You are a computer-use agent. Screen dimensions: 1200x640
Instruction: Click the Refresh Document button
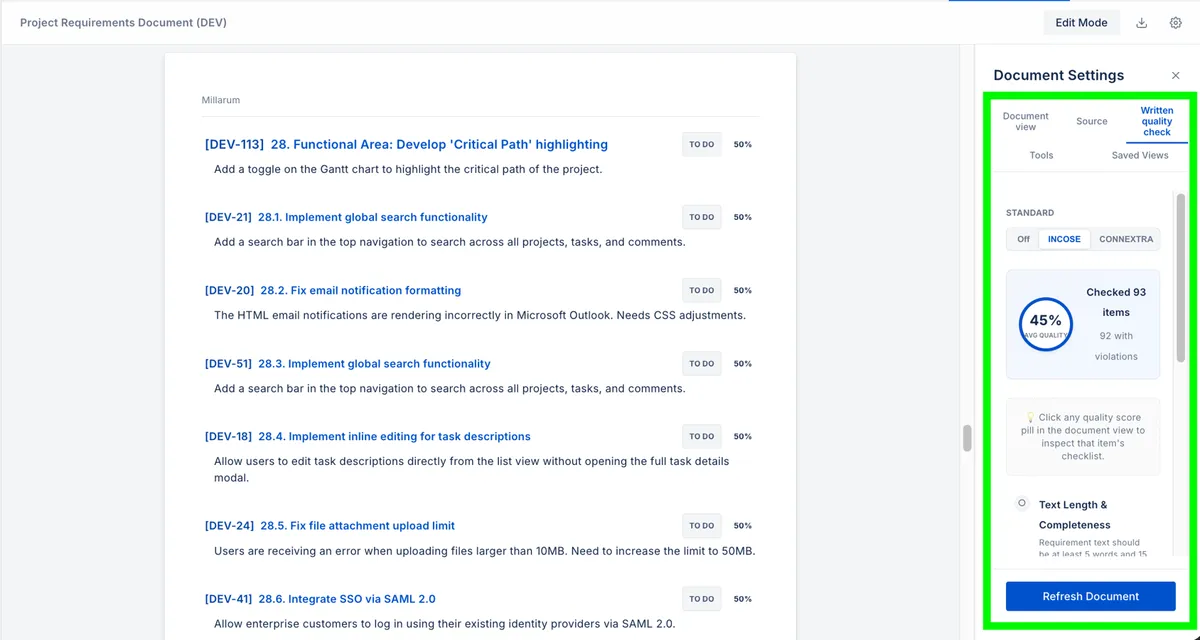pyautogui.click(x=1090, y=596)
